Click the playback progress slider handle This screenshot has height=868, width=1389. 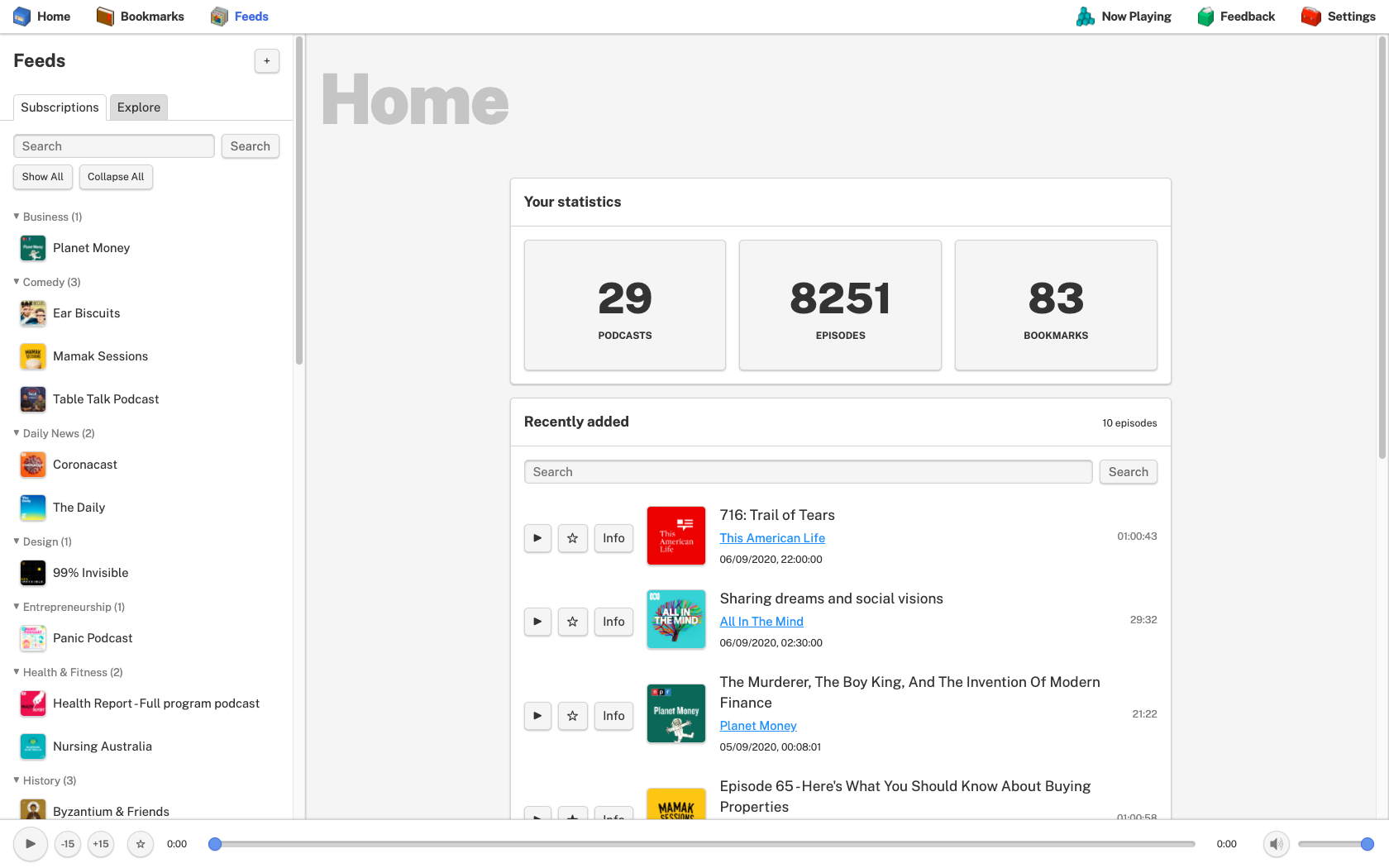pyautogui.click(x=215, y=844)
